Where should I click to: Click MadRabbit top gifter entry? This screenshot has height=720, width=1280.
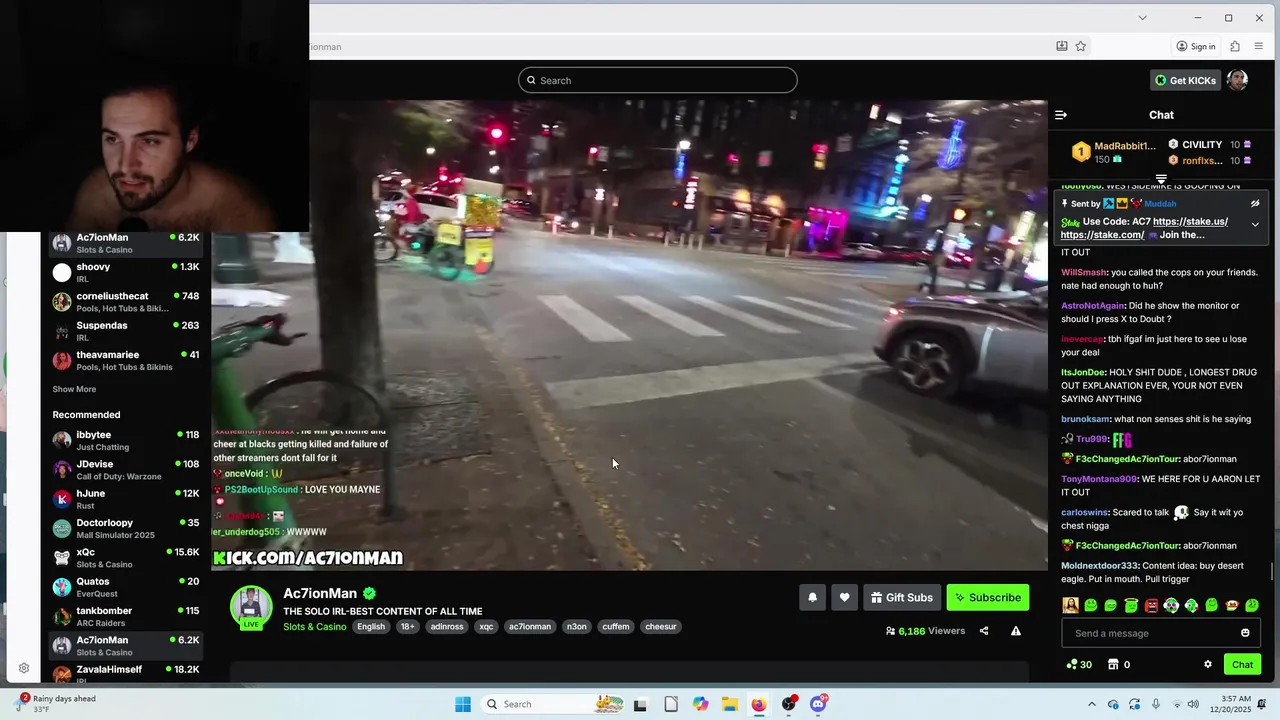(1113, 152)
